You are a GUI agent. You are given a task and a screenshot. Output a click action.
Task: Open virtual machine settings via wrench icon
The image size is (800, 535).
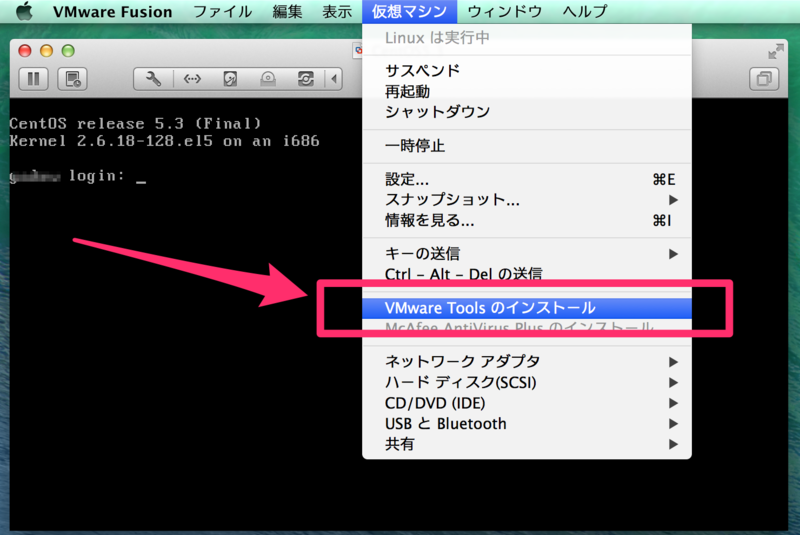153,79
